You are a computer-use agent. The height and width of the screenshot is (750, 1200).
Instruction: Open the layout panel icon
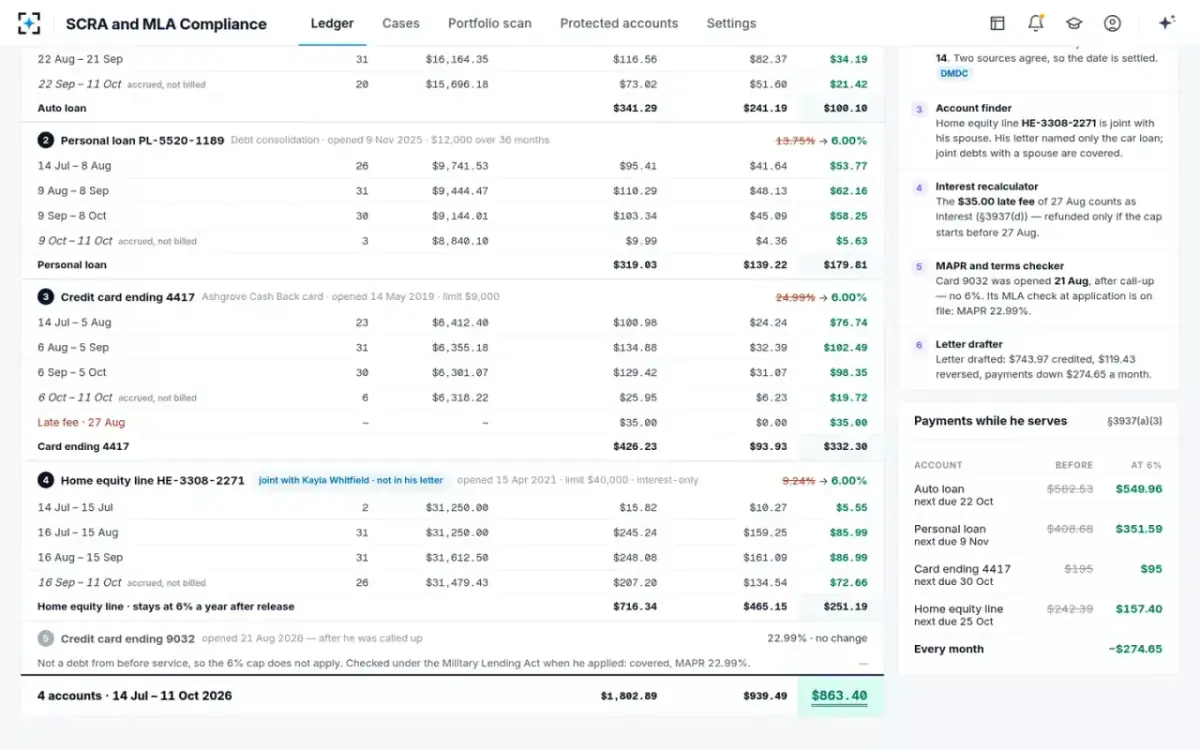pos(997,23)
